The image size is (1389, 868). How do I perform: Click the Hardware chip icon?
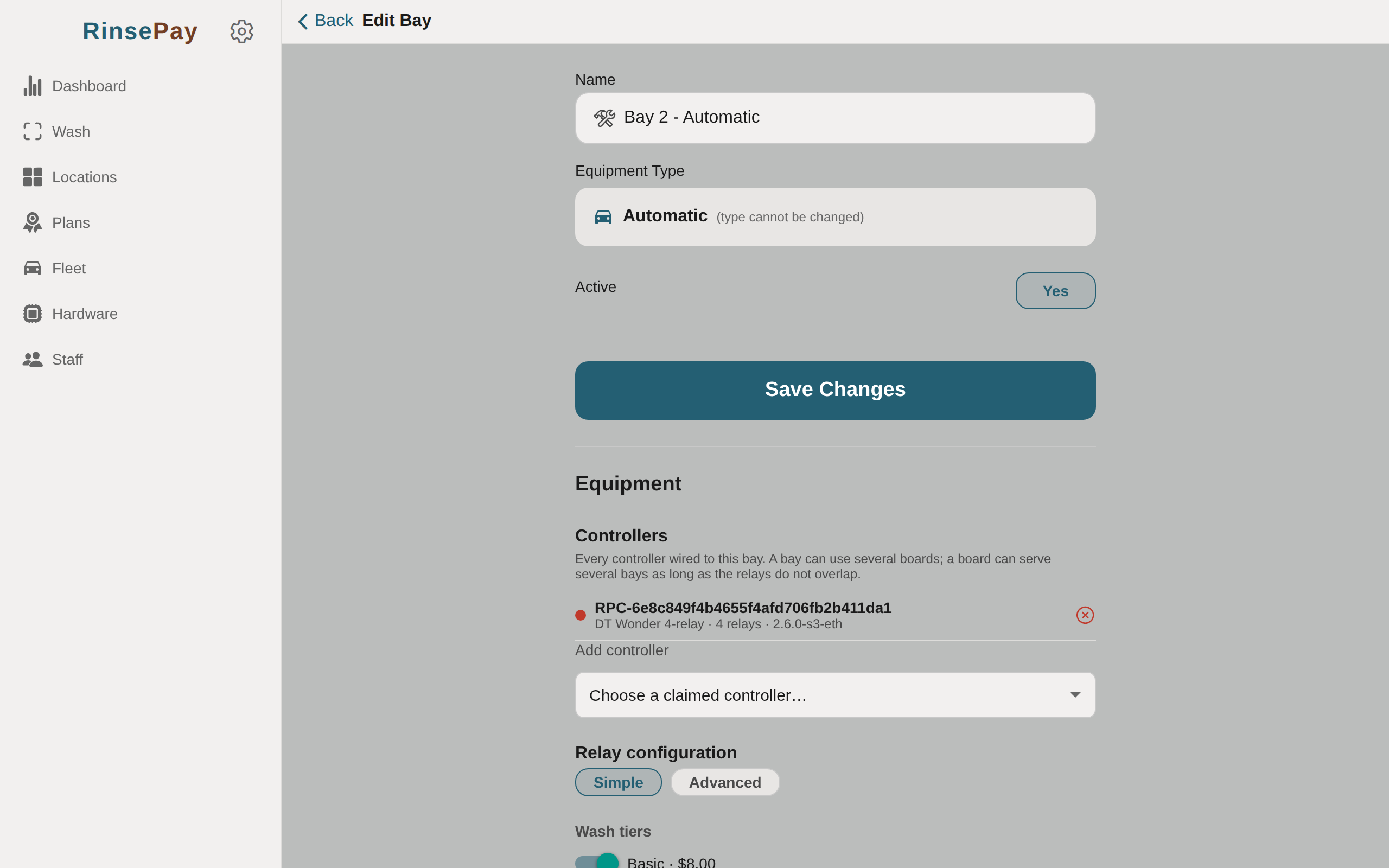tap(33, 314)
